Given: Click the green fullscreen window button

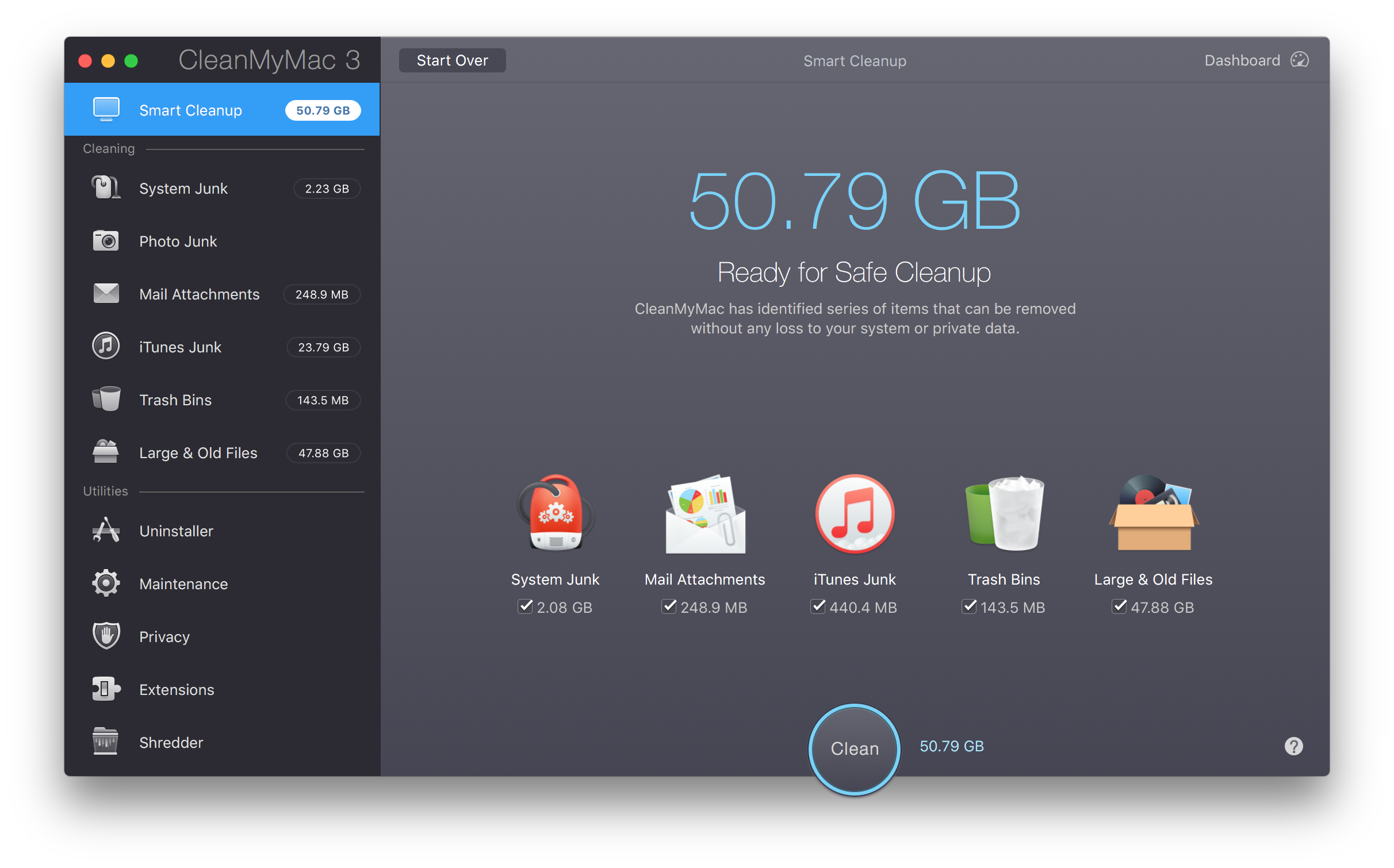Looking at the screenshot, I should tap(131, 60).
